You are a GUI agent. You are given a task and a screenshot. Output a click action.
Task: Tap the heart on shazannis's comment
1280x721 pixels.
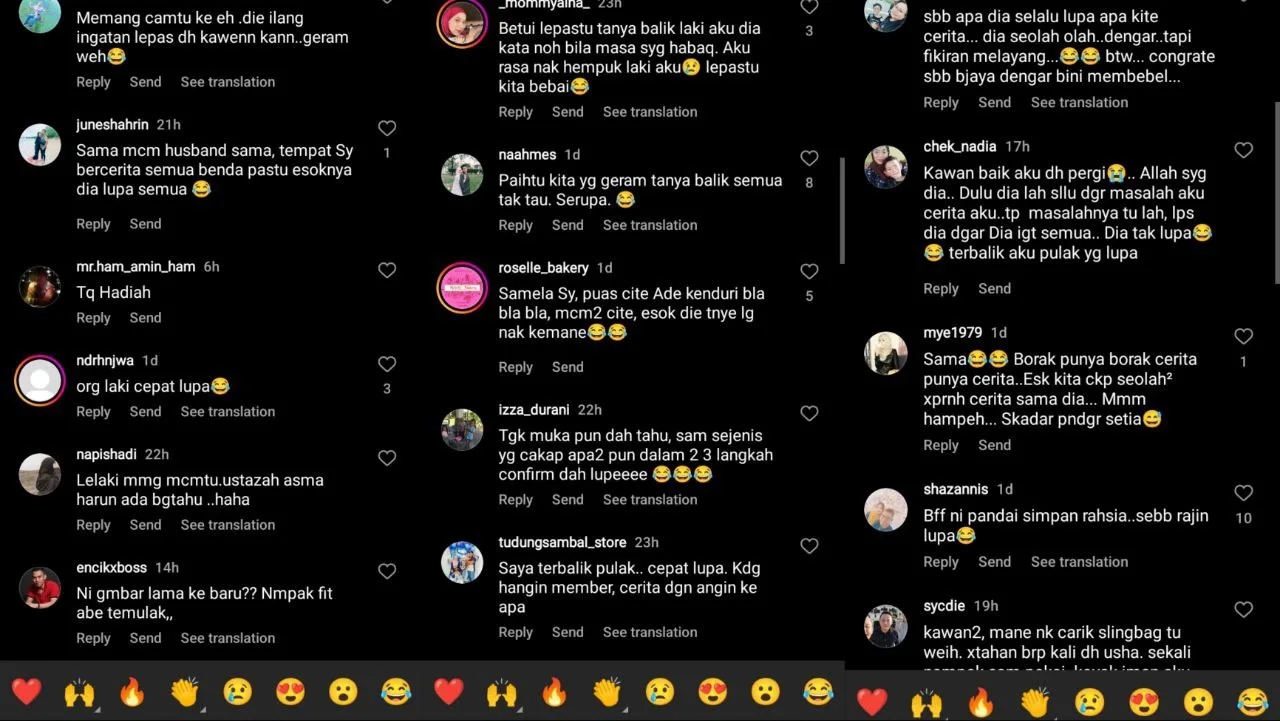point(1243,493)
